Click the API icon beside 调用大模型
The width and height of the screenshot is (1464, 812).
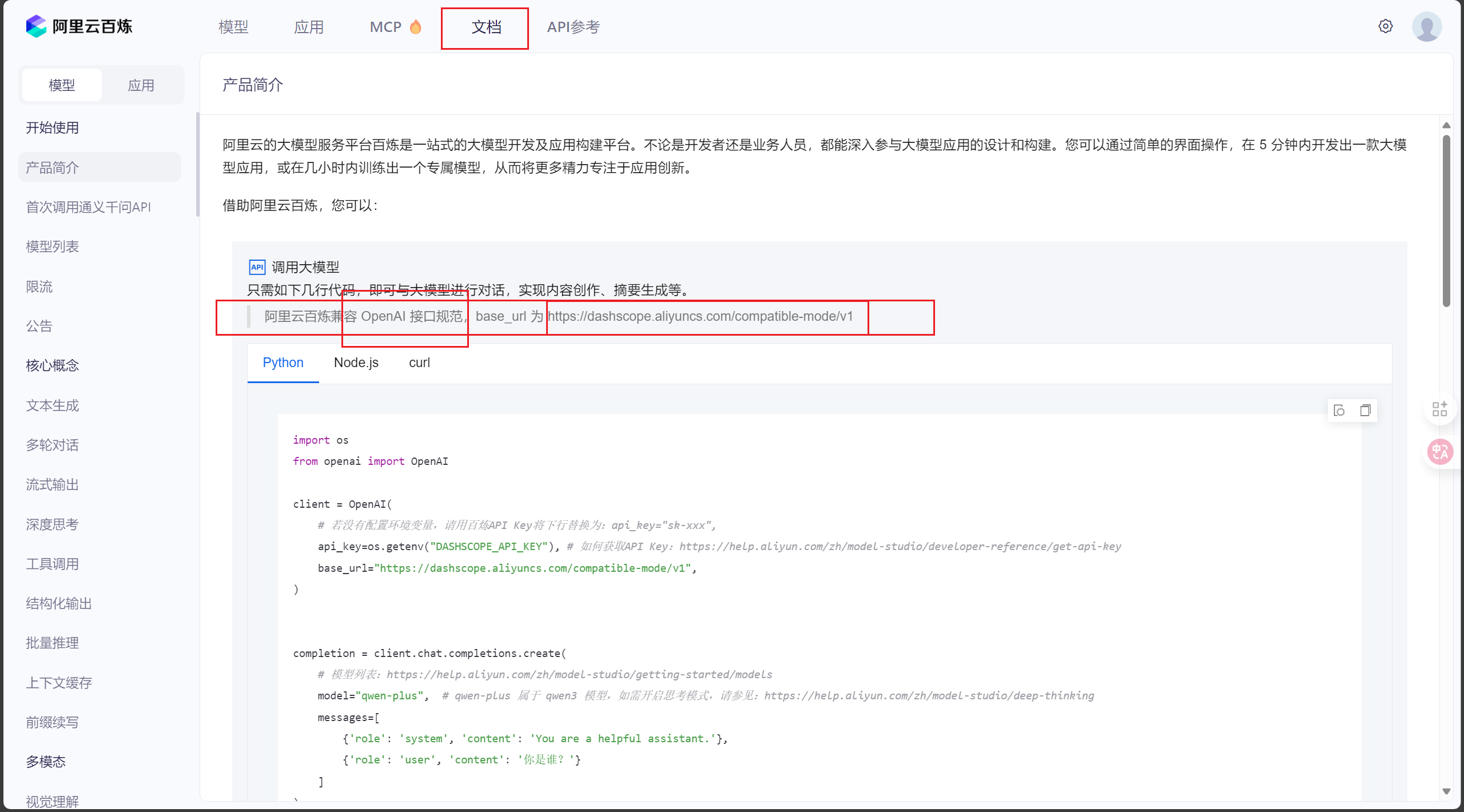pos(257,267)
